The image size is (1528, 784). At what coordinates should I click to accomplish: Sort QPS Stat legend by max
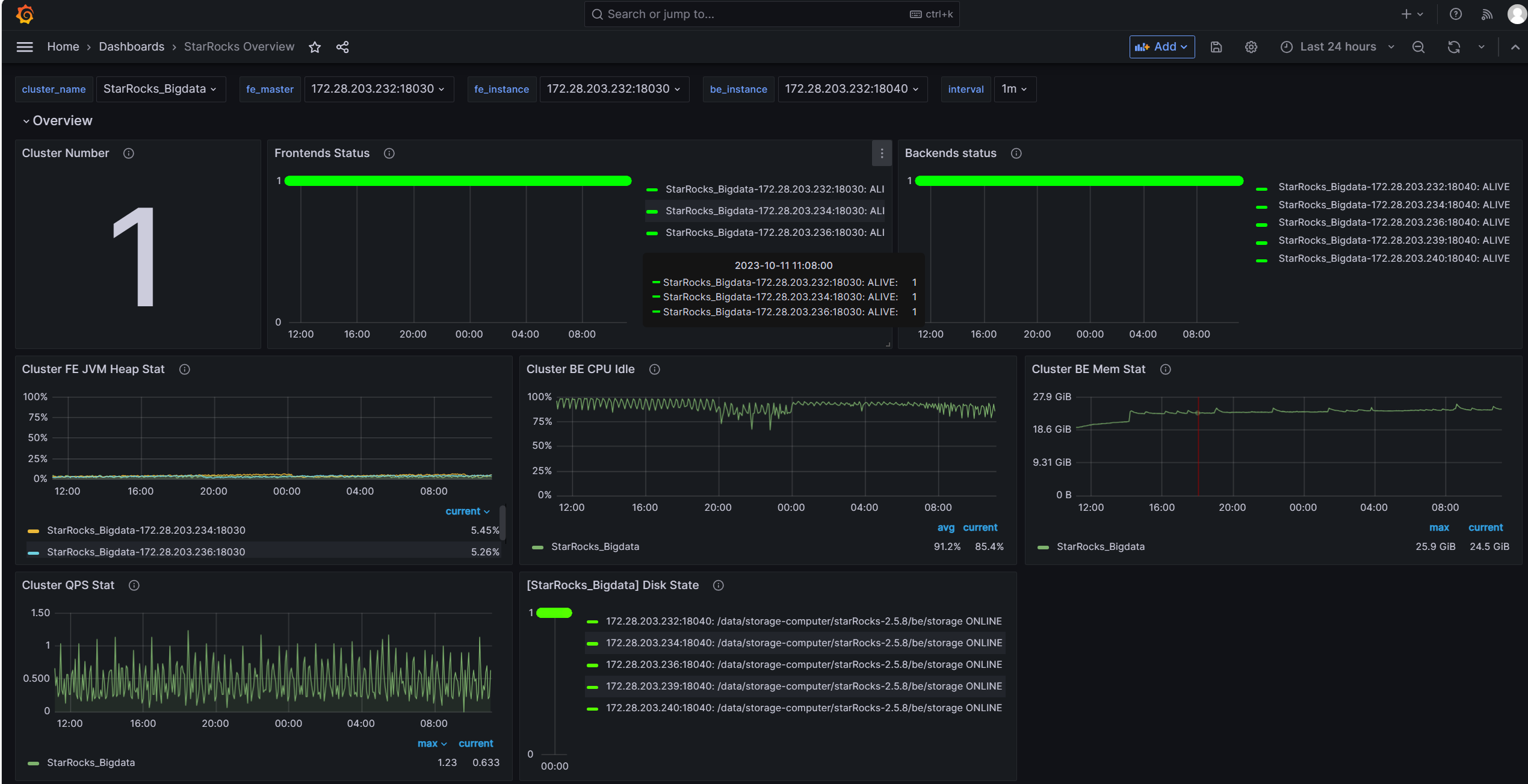click(432, 744)
